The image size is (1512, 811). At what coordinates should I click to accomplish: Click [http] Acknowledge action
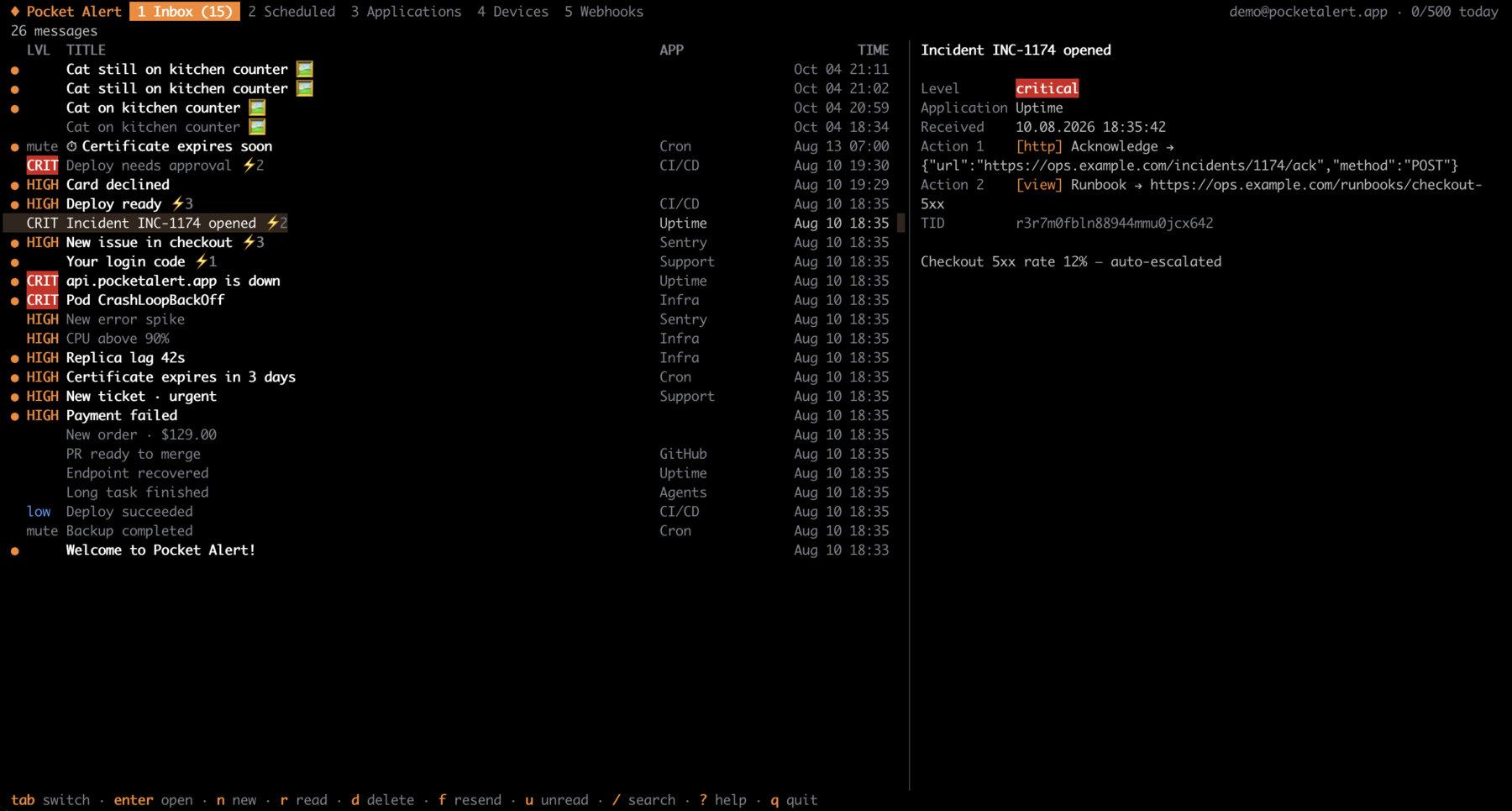(1095, 146)
